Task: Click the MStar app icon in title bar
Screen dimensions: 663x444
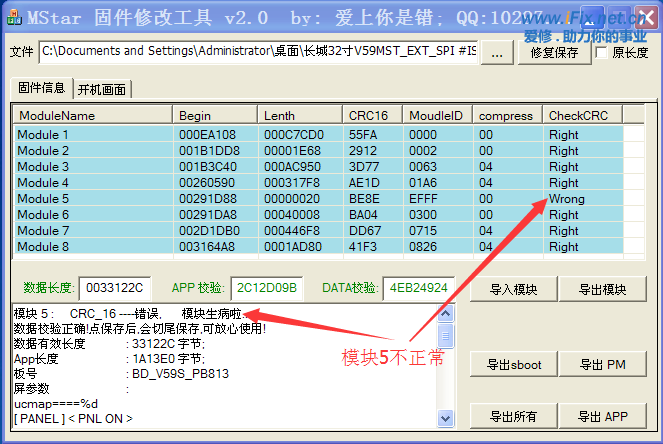Action: tap(15, 18)
